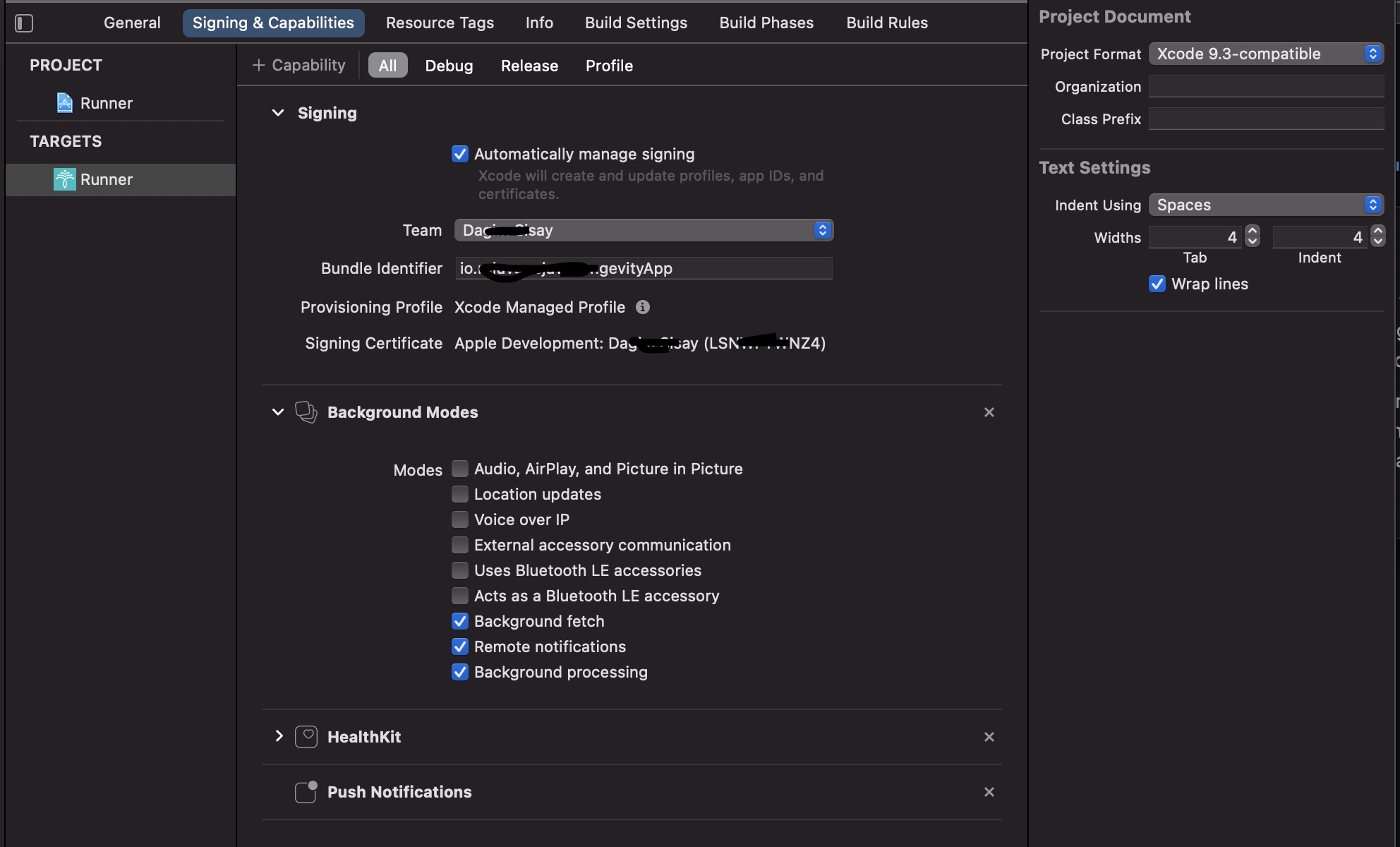Viewport: 1400px width, 847px height.
Task: Click the HealthKit section title
Action: [x=364, y=737]
